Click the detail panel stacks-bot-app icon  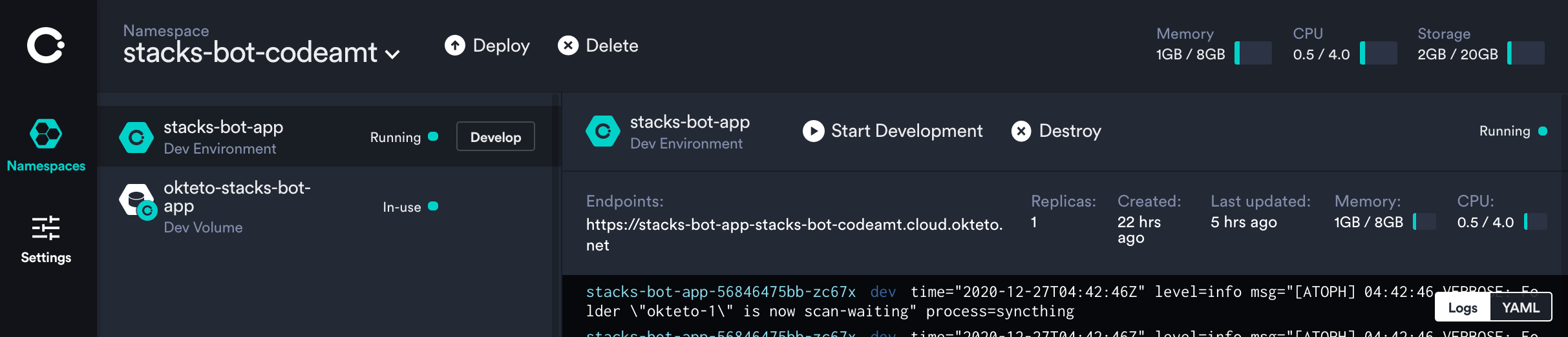click(x=603, y=131)
